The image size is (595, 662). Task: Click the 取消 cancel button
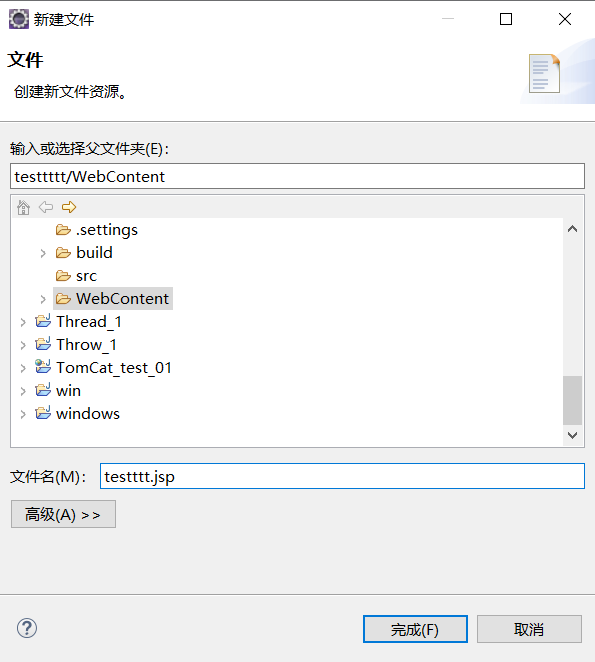coord(529,629)
